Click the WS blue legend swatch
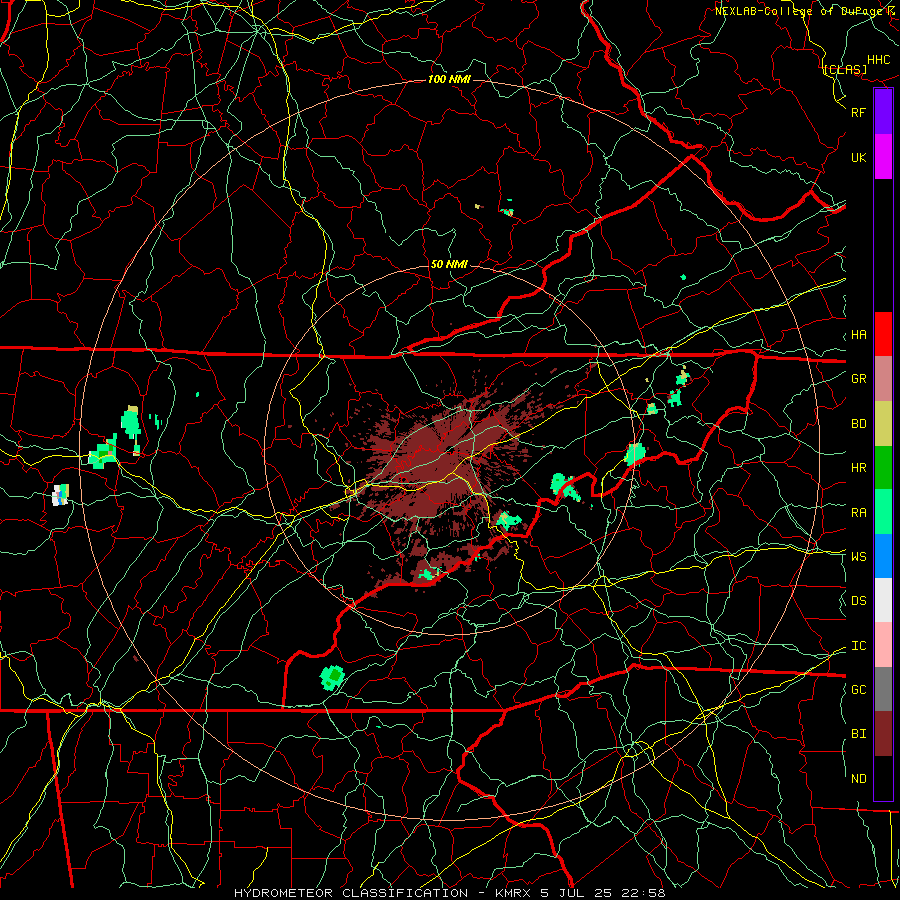Screen dimensions: 900x900 click(883, 556)
